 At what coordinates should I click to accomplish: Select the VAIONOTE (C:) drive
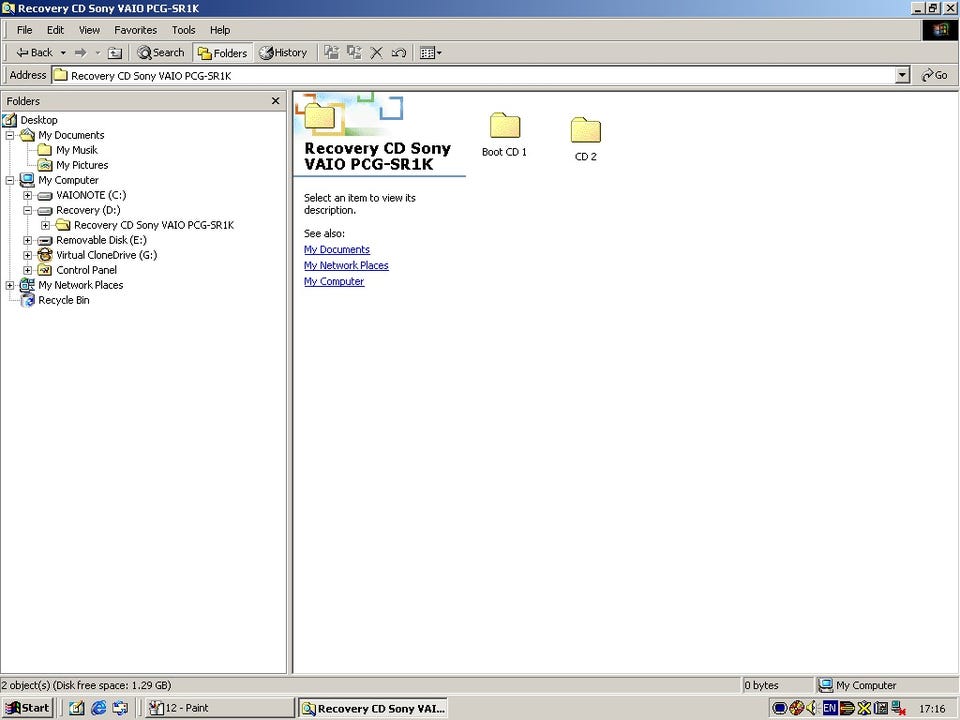click(91, 195)
